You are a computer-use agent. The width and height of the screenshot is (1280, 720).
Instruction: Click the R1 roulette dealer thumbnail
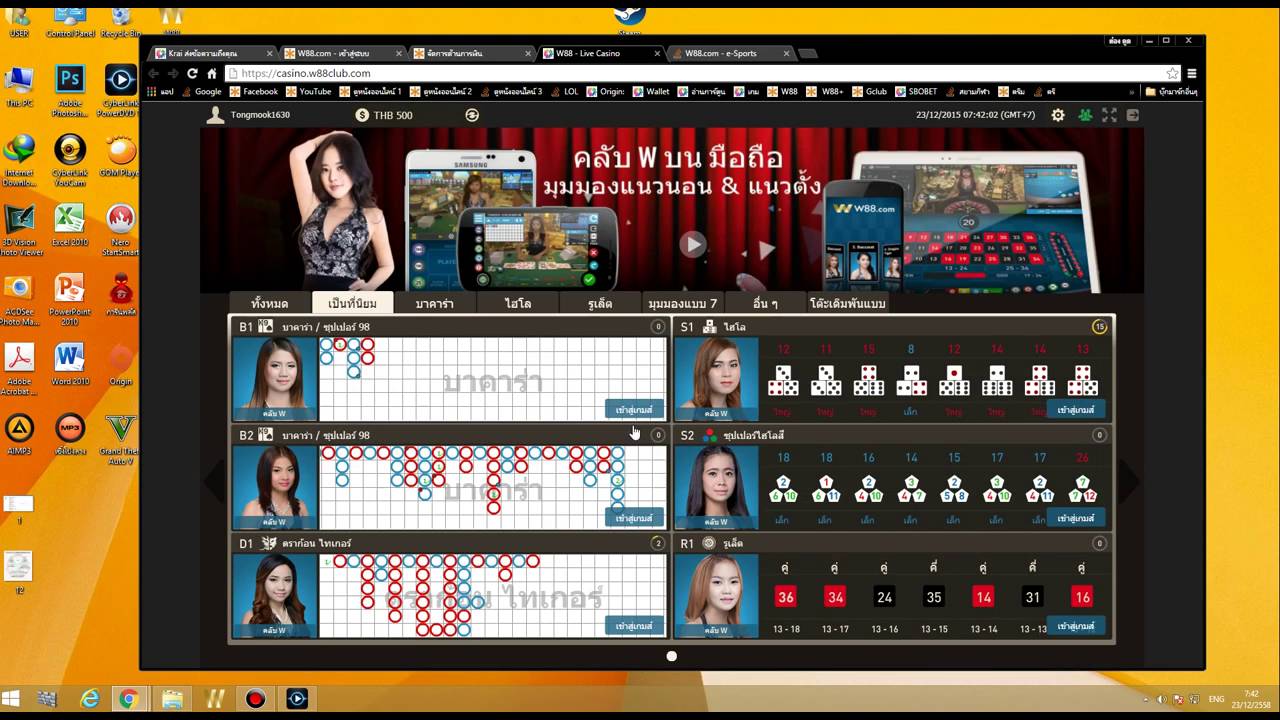coord(716,595)
